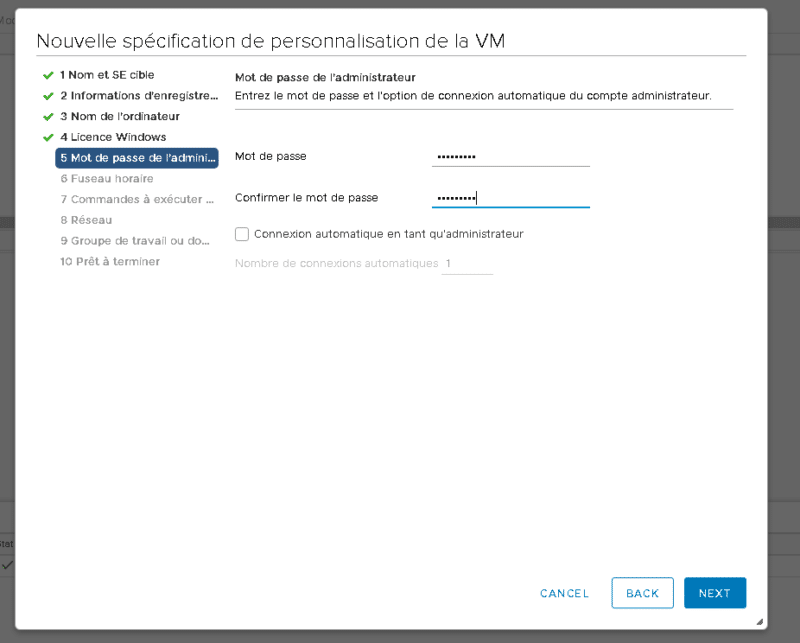Click the BACK button
This screenshot has height=643, width=800.
[x=642, y=593]
